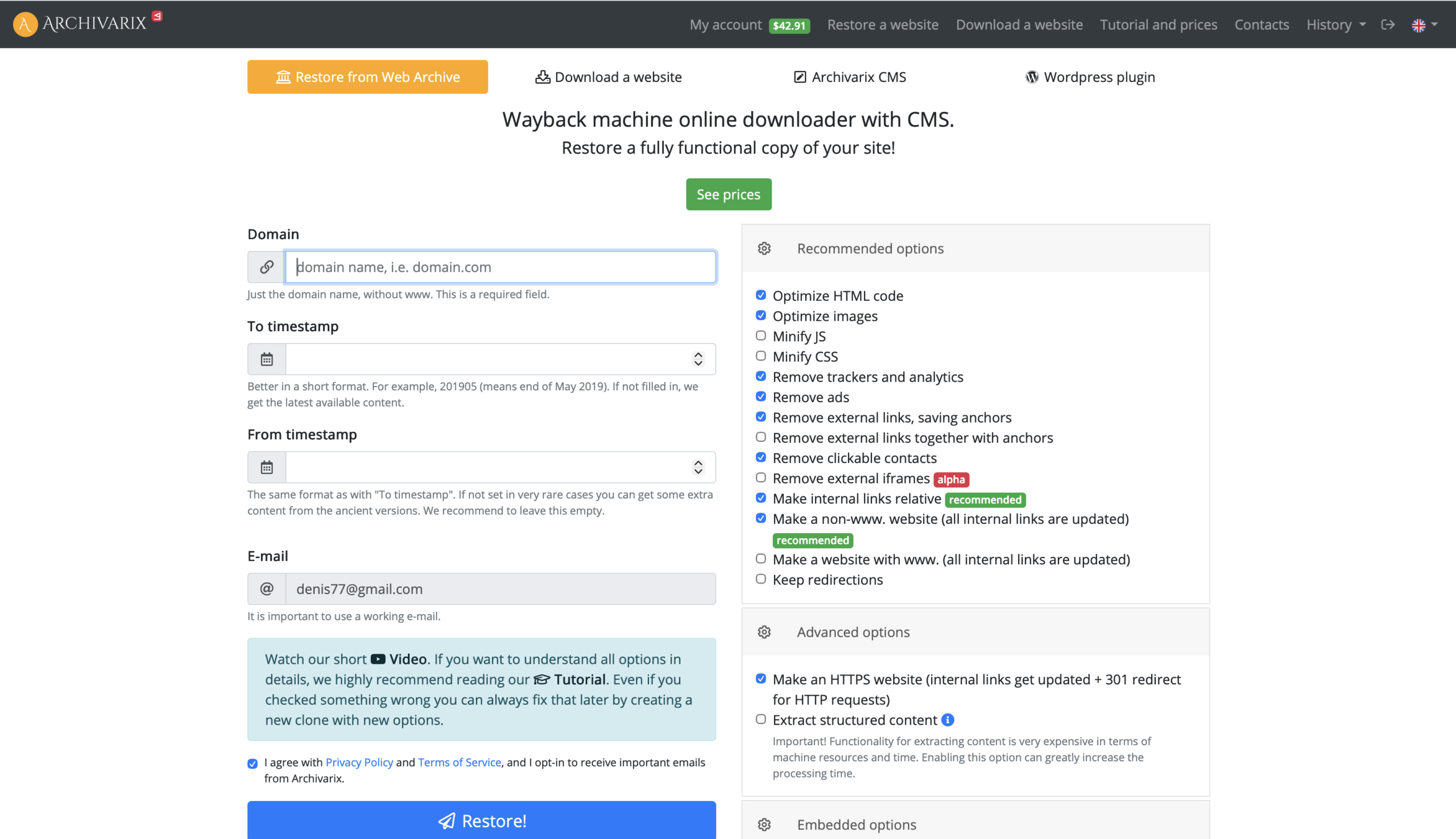The height and width of the screenshot is (839, 1456).
Task: Click the To timestamp stepper arrows
Action: coord(698,359)
